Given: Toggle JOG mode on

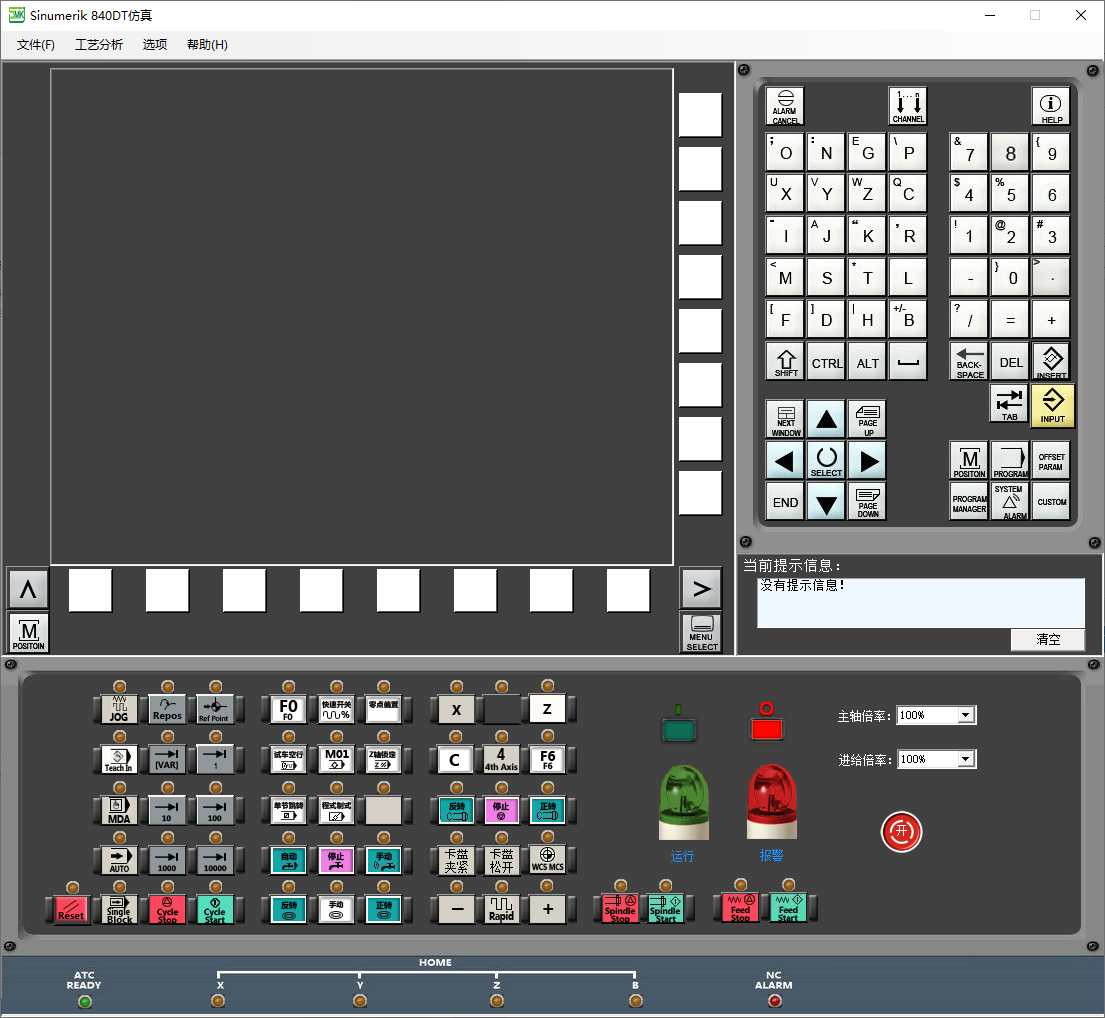Looking at the screenshot, I should click(x=119, y=709).
